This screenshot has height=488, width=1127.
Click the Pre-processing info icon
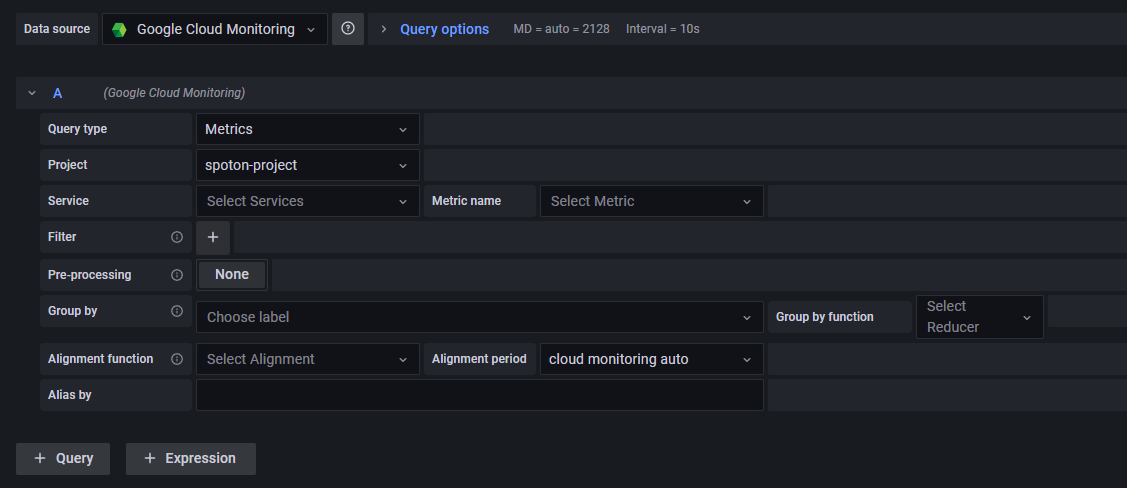[x=177, y=275]
